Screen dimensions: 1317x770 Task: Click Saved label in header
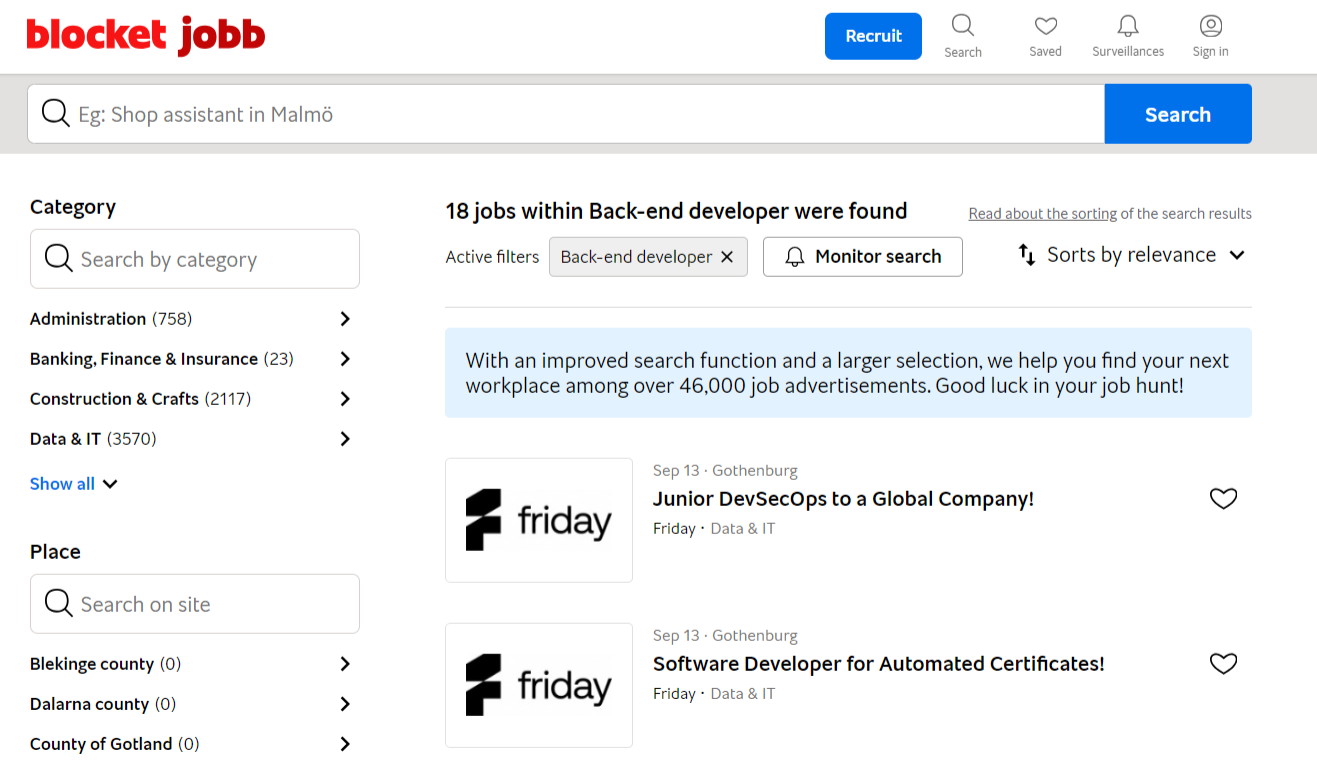tap(1045, 52)
